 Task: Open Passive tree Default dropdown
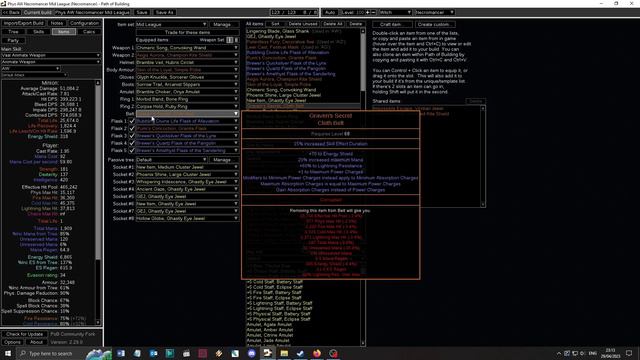(171, 160)
